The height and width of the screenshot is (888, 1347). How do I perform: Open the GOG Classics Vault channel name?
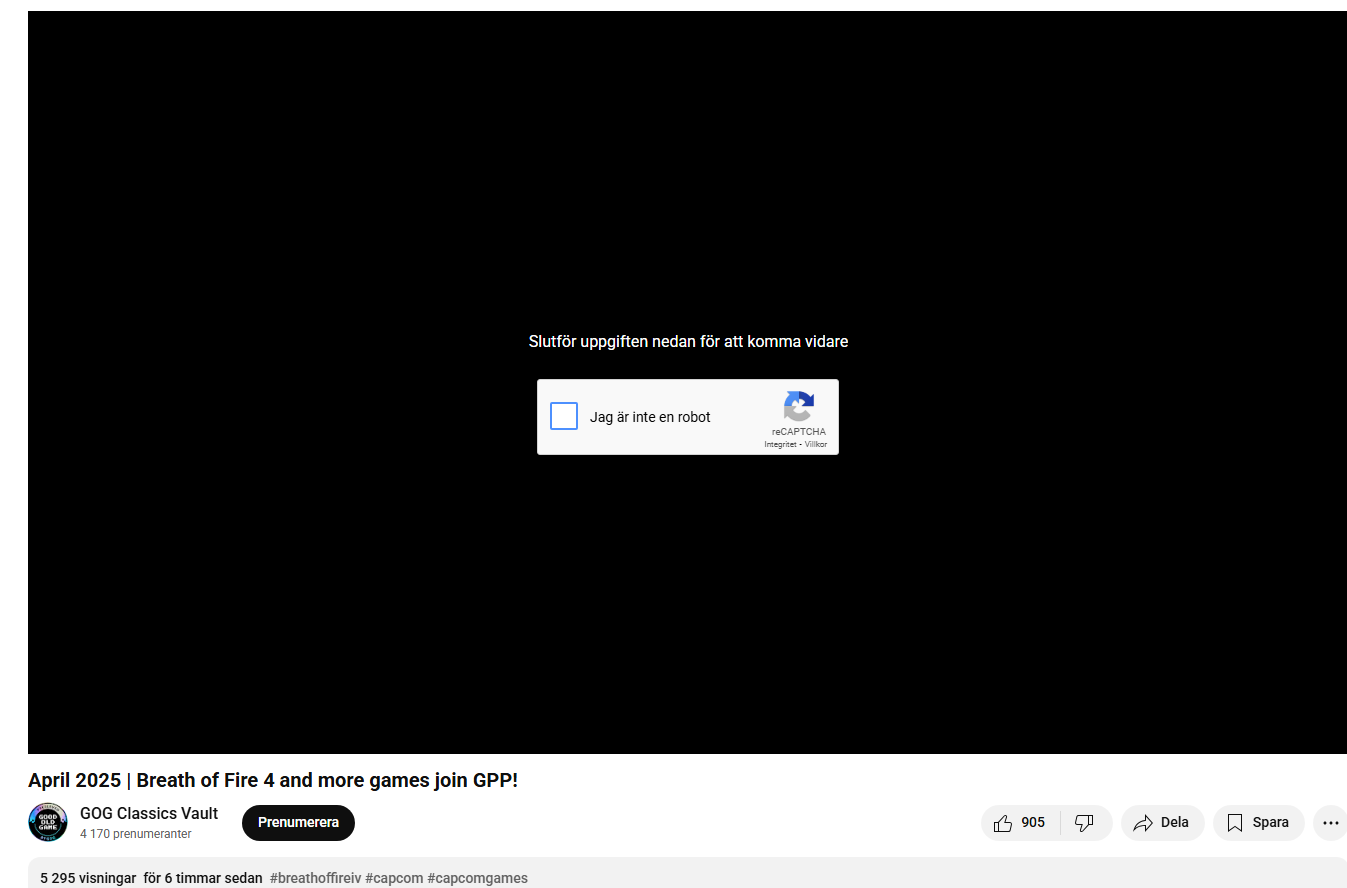[149, 813]
